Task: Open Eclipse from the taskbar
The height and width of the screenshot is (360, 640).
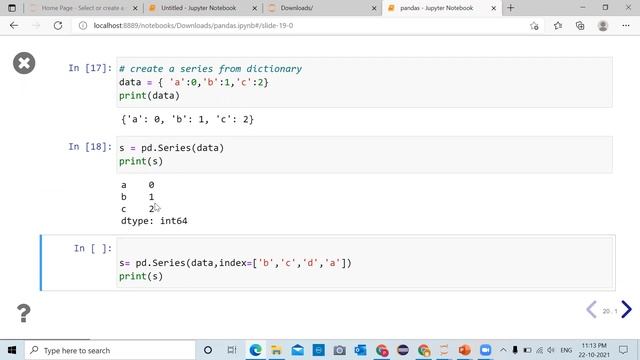Action: [x=403, y=350]
